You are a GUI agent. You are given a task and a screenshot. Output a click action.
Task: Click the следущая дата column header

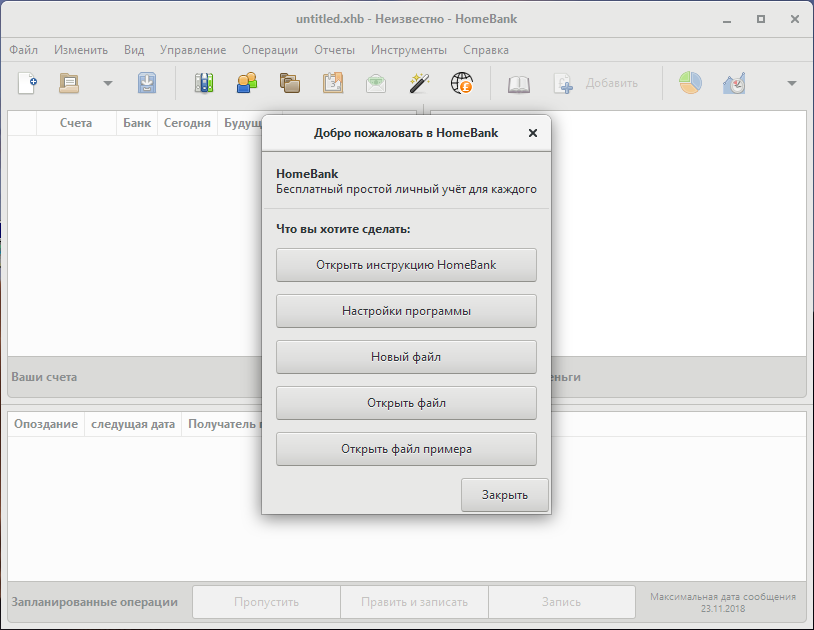[x=133, y=424]
